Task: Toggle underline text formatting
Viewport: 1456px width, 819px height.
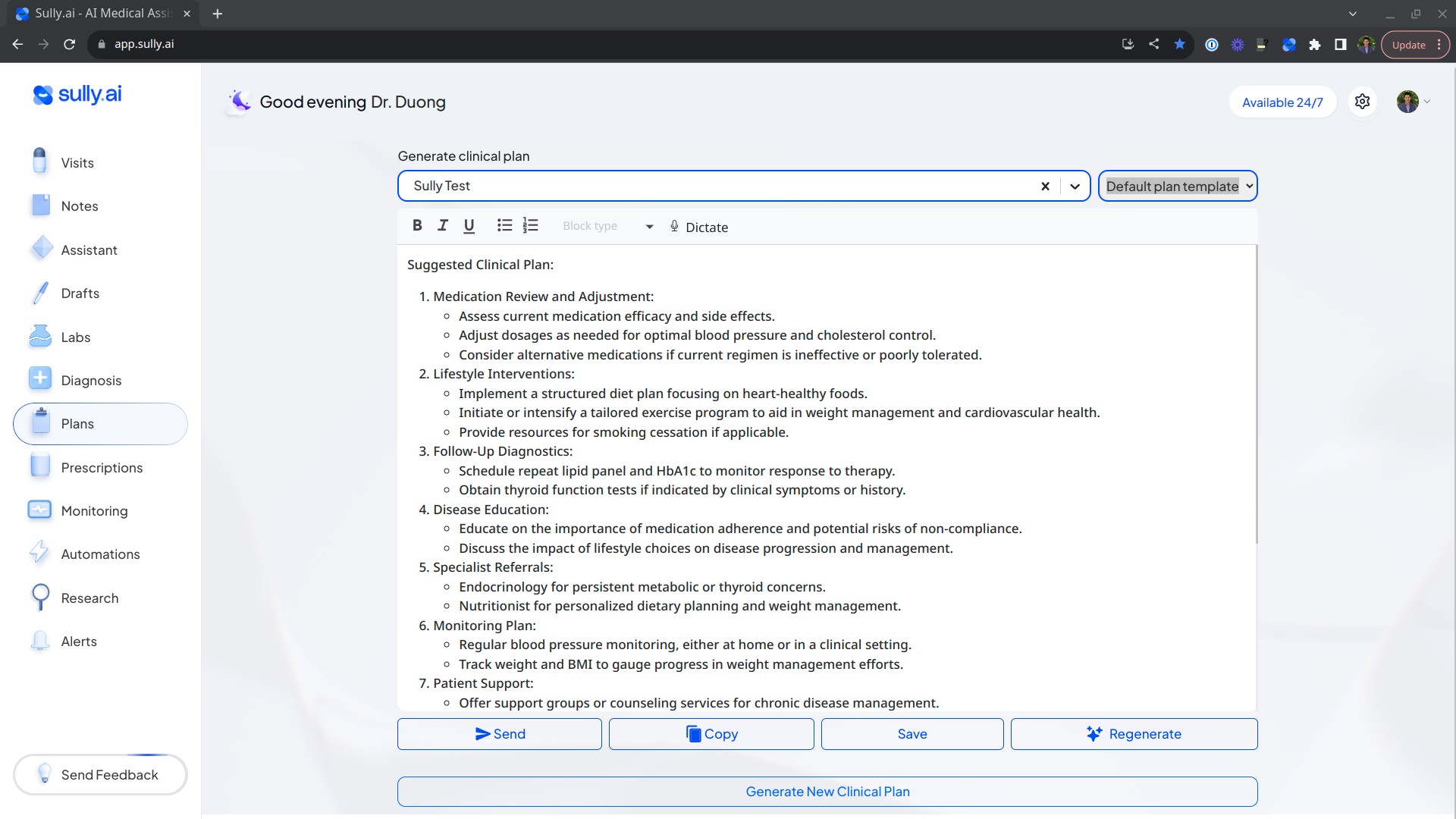Action: click(x=469, y=226)
